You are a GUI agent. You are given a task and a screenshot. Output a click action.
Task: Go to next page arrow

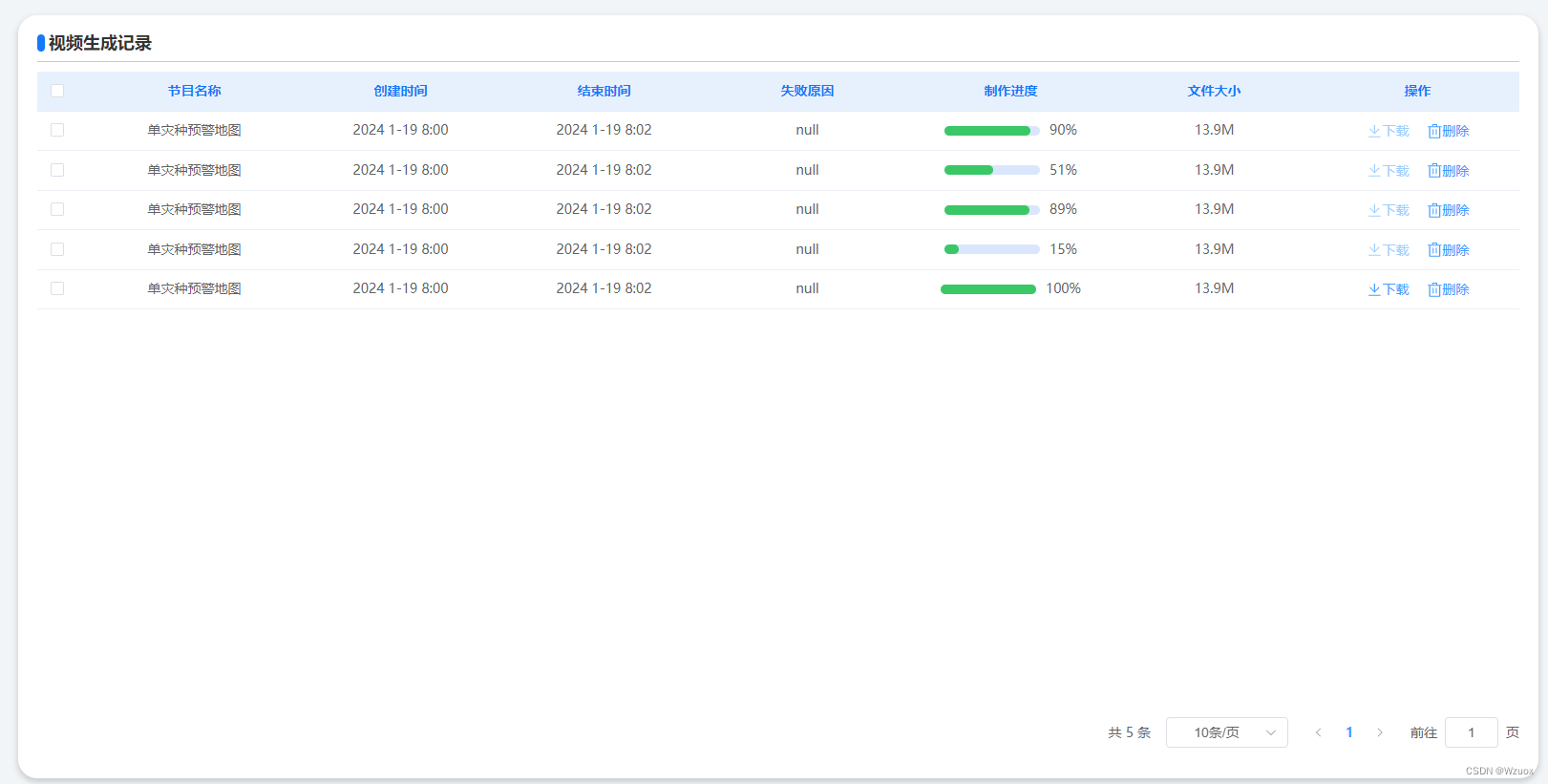coord(1380,732)
